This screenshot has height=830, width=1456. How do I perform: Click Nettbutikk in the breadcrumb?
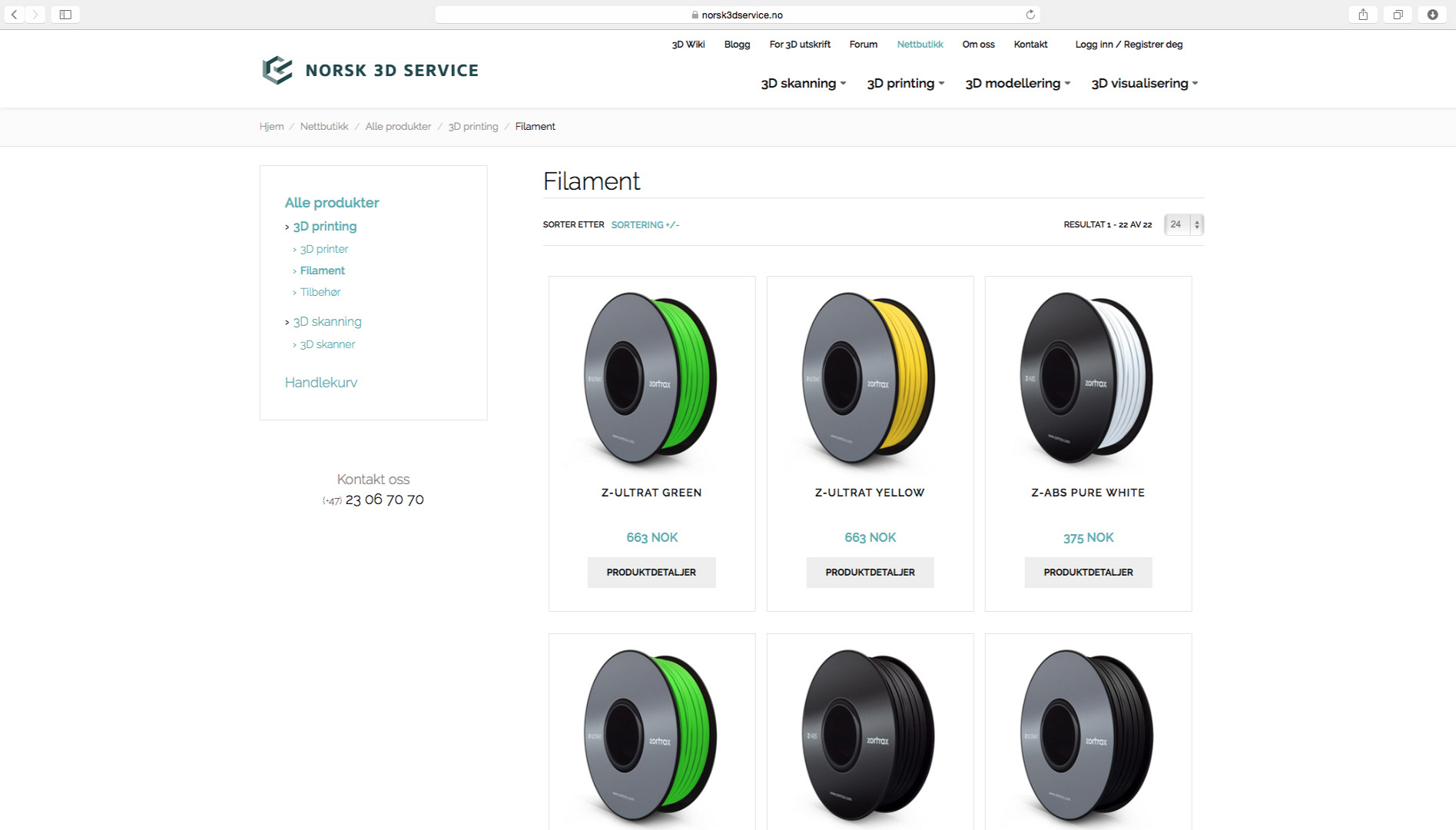324,127
